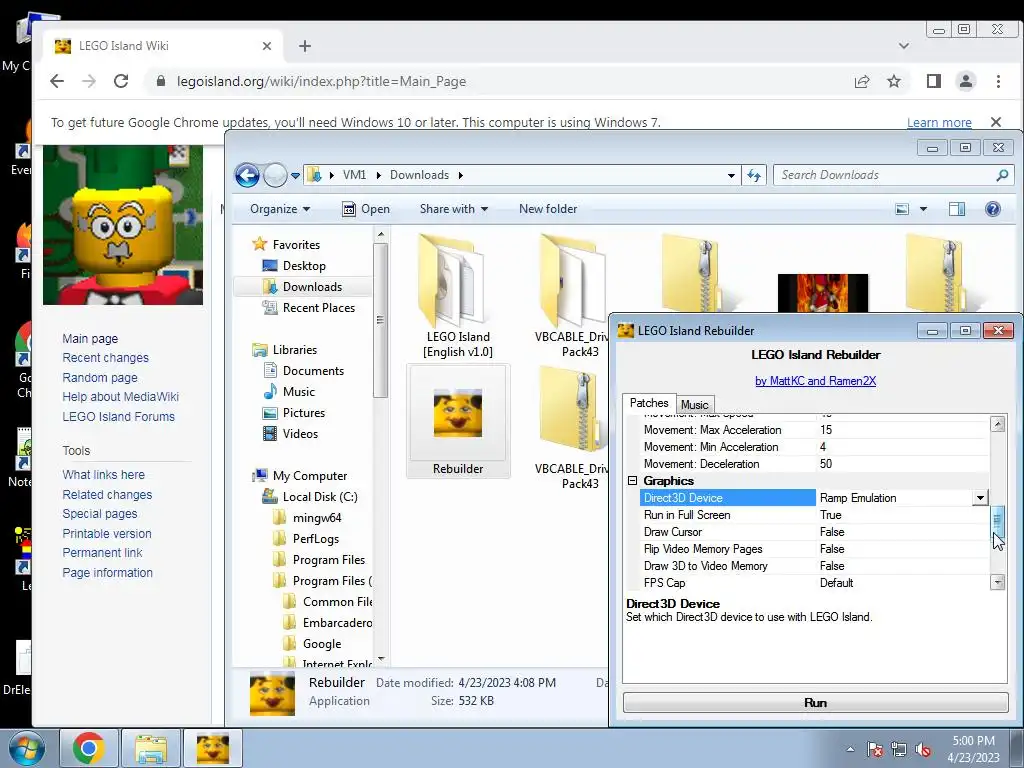
Task: Click the Learn more link
Action: pyautogui.click(x=939, y=122)
